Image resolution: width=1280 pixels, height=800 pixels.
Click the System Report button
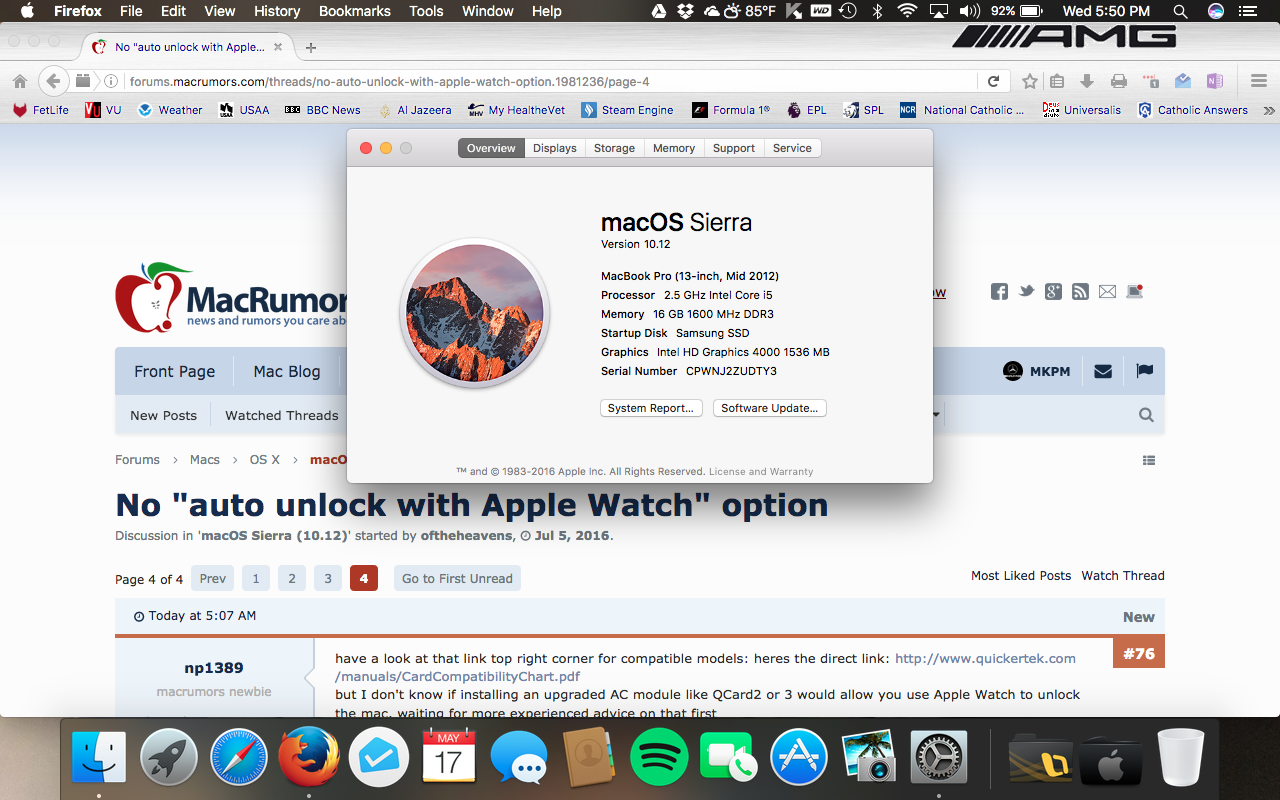click(x=651, y=408)
